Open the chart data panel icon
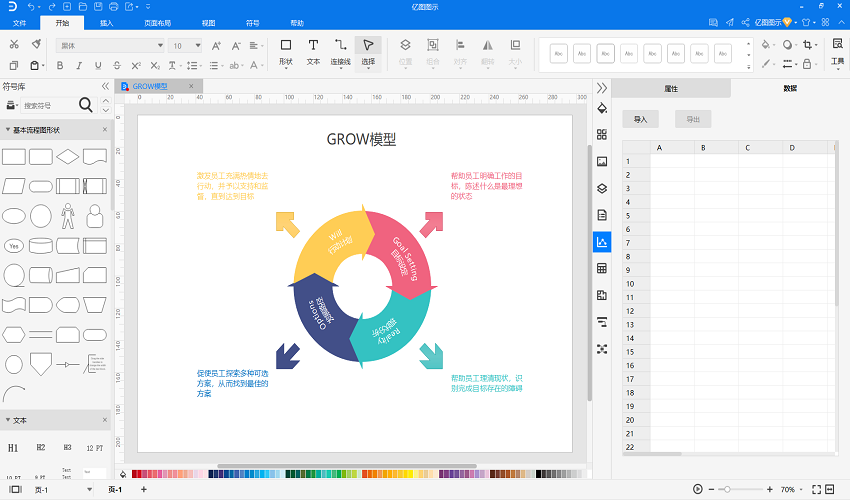Viewport: 850px width, 500px height. coord(602,242)
